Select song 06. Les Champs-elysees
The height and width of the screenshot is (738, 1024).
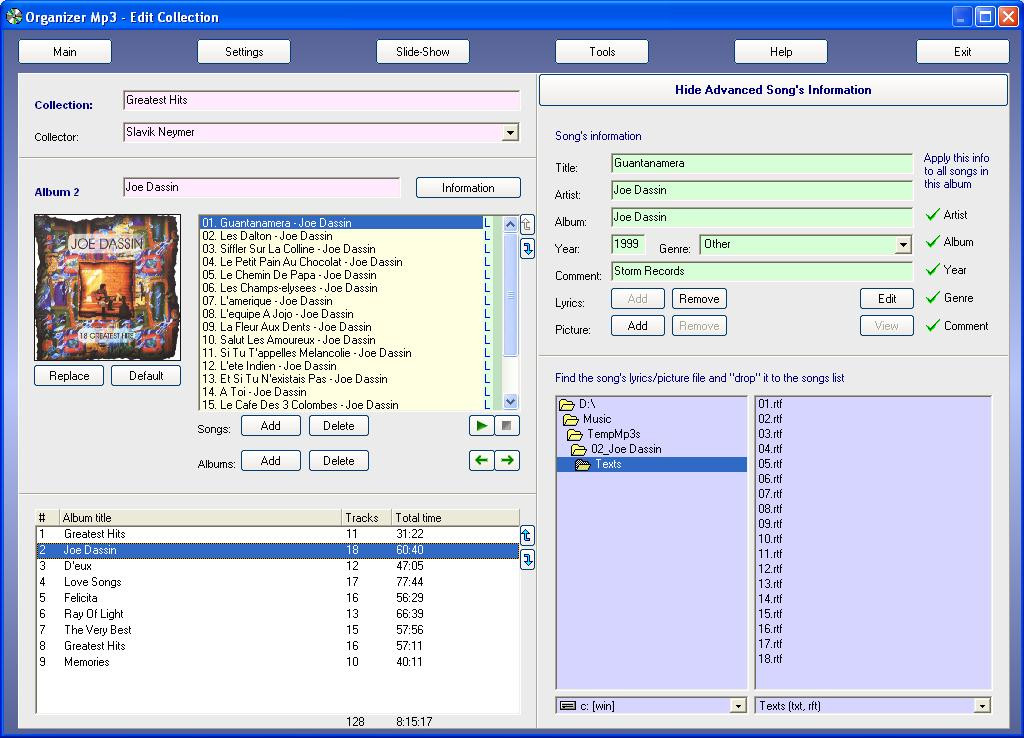(340, 288)
